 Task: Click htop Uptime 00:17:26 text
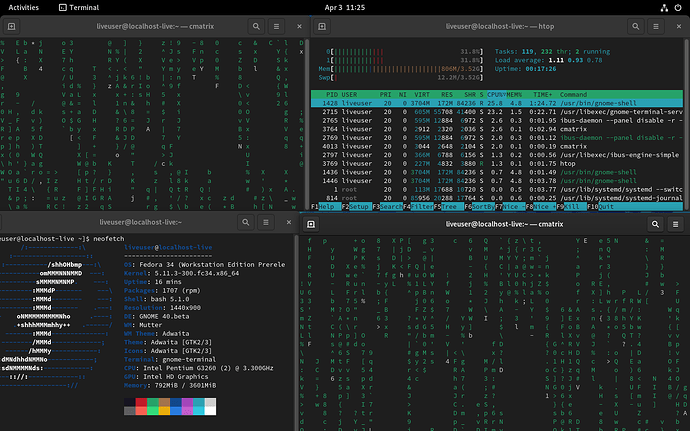point(525,69)
